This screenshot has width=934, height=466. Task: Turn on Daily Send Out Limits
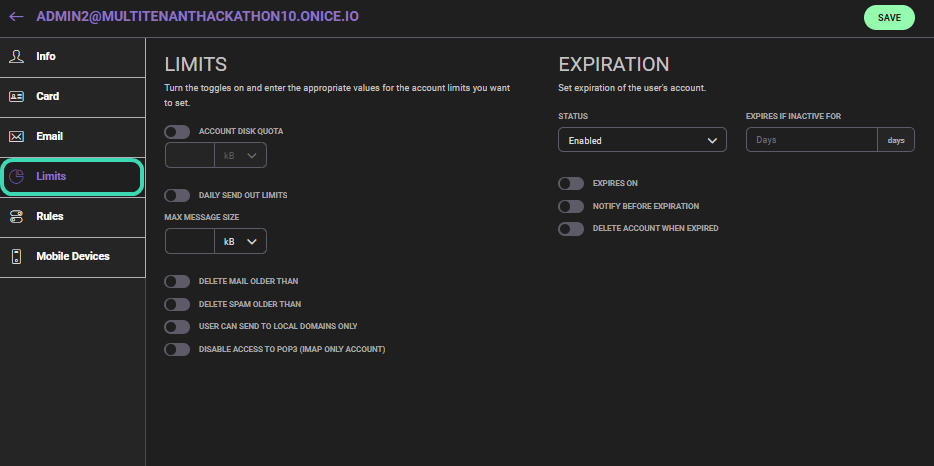click(x=177, y=195)
